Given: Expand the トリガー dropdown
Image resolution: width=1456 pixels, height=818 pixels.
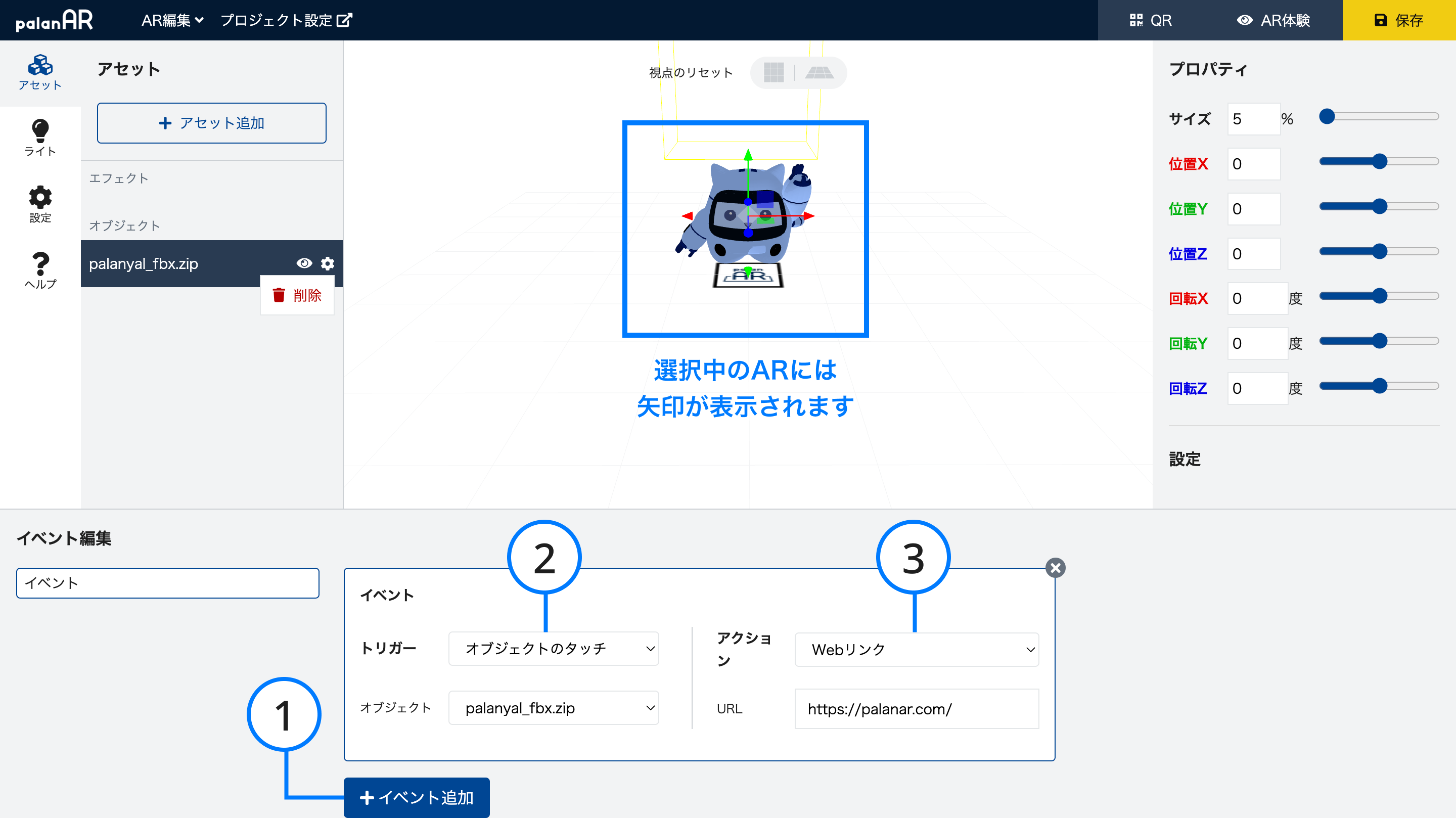Looking at the screenshot, I should click(x=554, y=649).
